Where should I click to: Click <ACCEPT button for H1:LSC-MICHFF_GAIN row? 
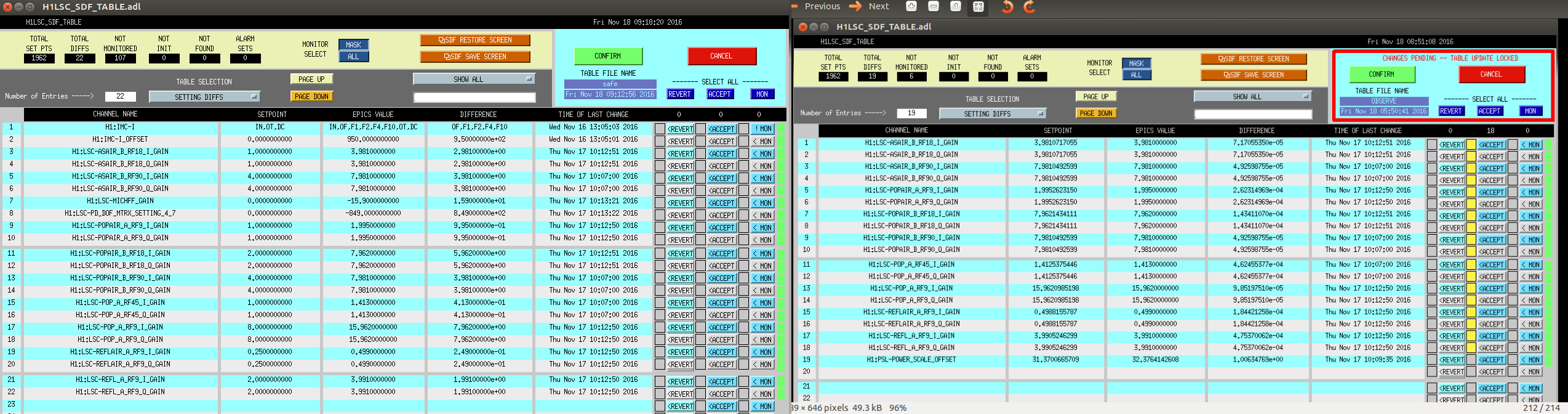pyautogui.click(x=721, y=203)
